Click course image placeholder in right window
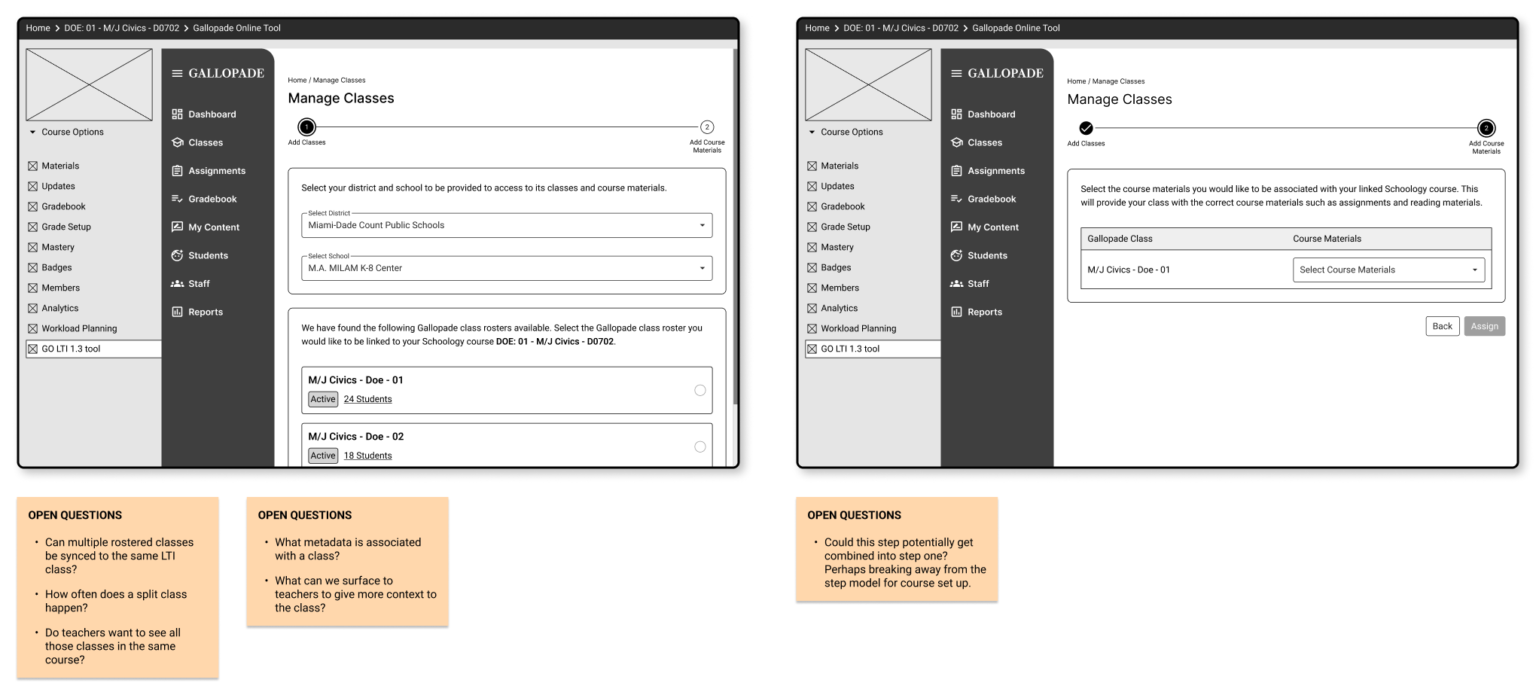1536x695 pixels. [868, 85]
